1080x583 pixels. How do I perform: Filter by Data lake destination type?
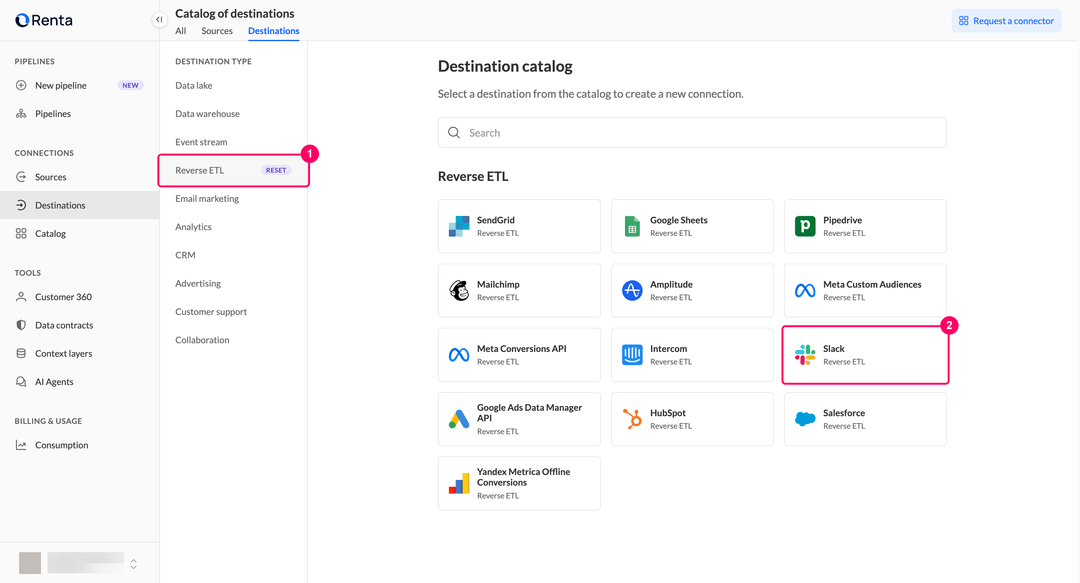pyautogui.click(x=194, y=85)
